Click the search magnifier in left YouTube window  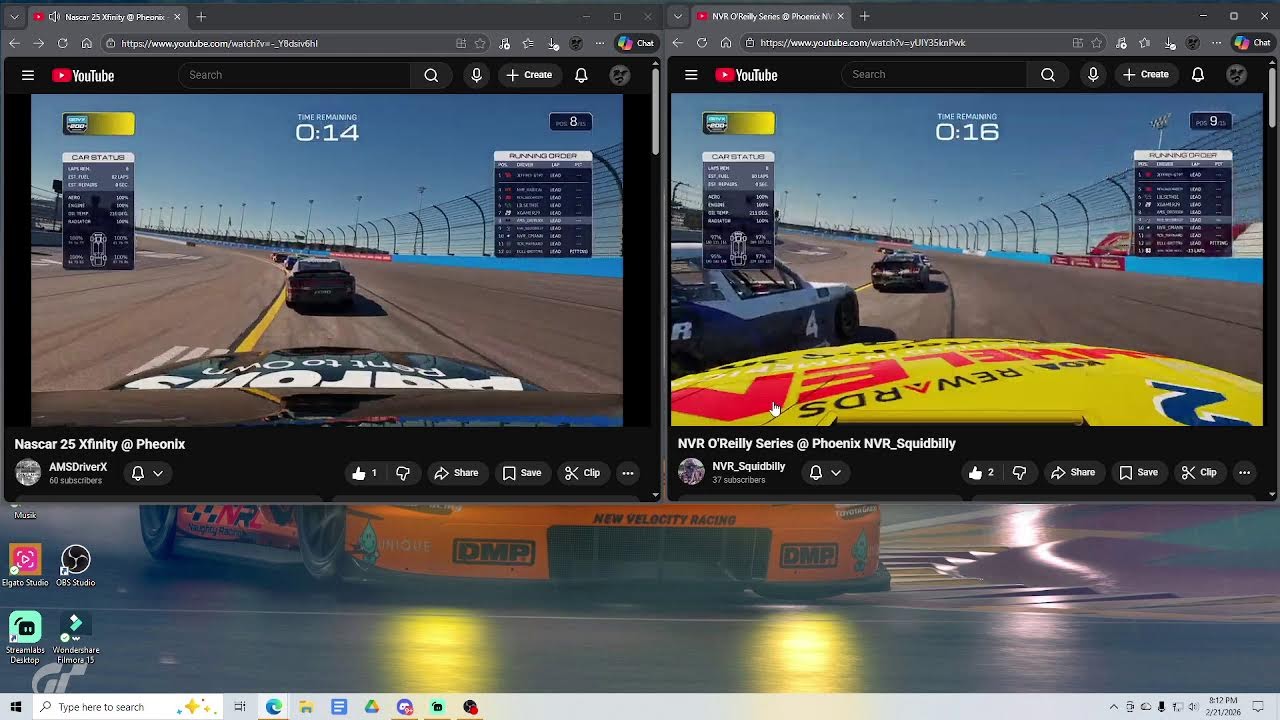[x=431, y=75]
